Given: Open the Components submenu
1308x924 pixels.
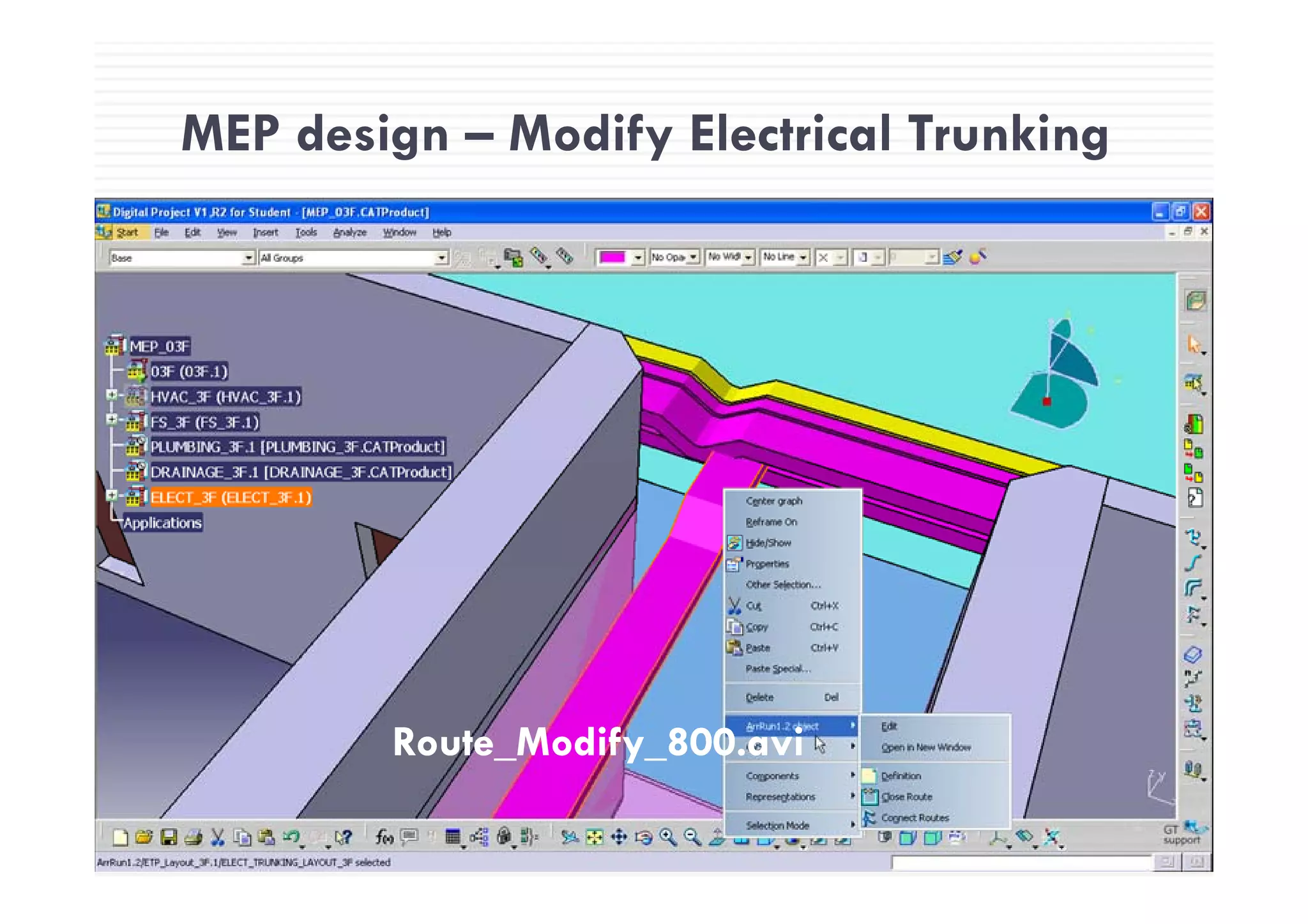Looking at the screenshot, I should coord(793,776).
